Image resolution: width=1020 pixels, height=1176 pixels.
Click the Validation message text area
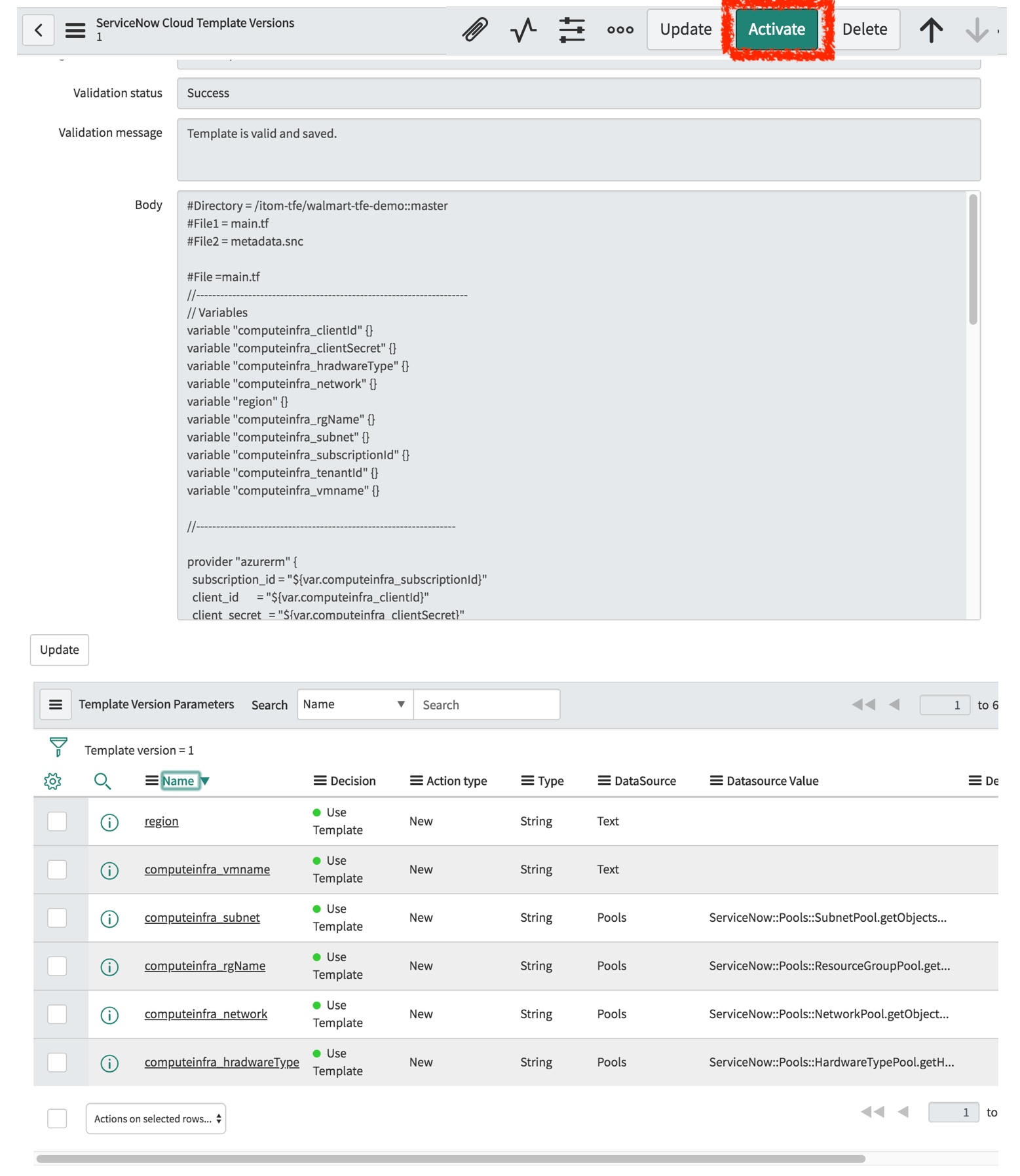click(x=578, y=149)
